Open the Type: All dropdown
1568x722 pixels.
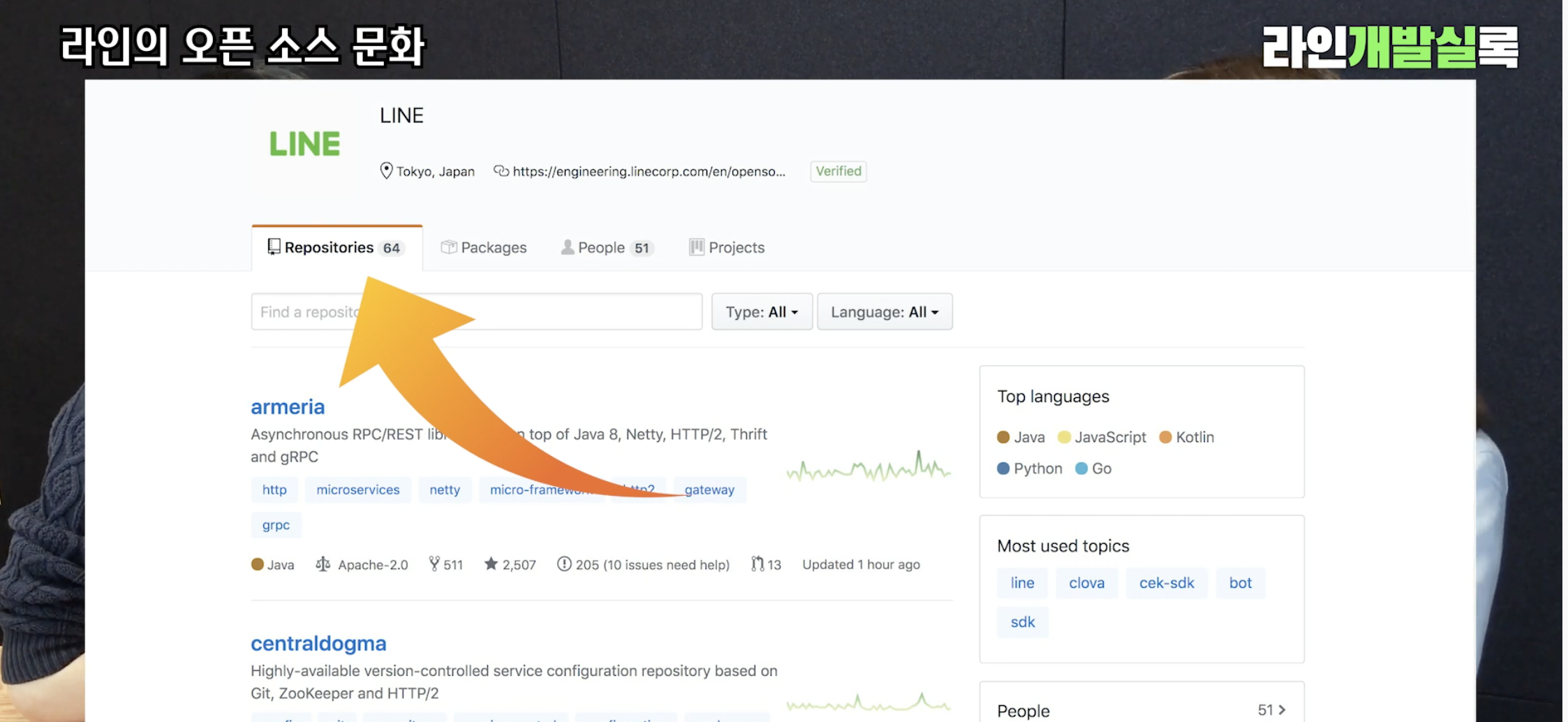(x=762, y=311)
